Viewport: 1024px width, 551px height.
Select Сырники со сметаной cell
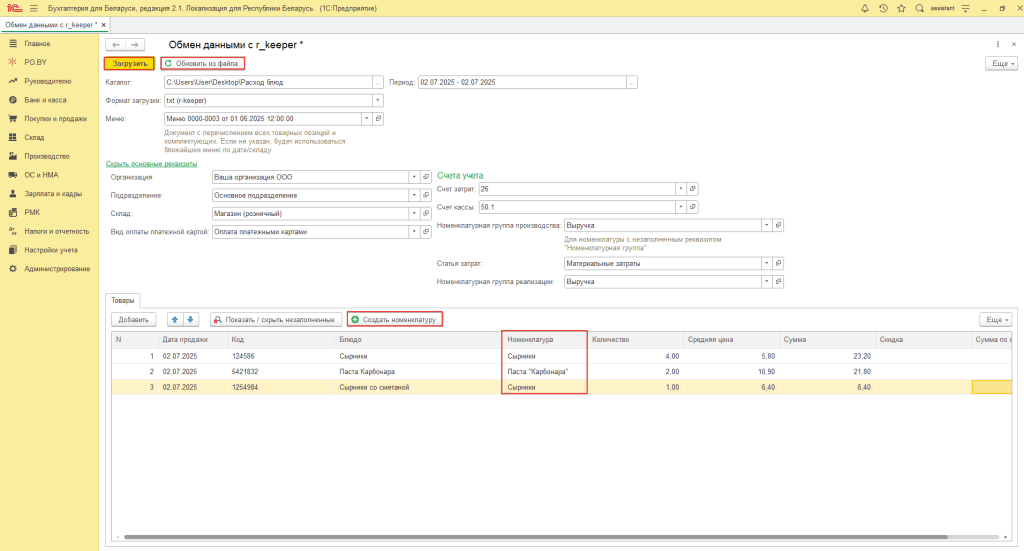[x=419, y=387]
